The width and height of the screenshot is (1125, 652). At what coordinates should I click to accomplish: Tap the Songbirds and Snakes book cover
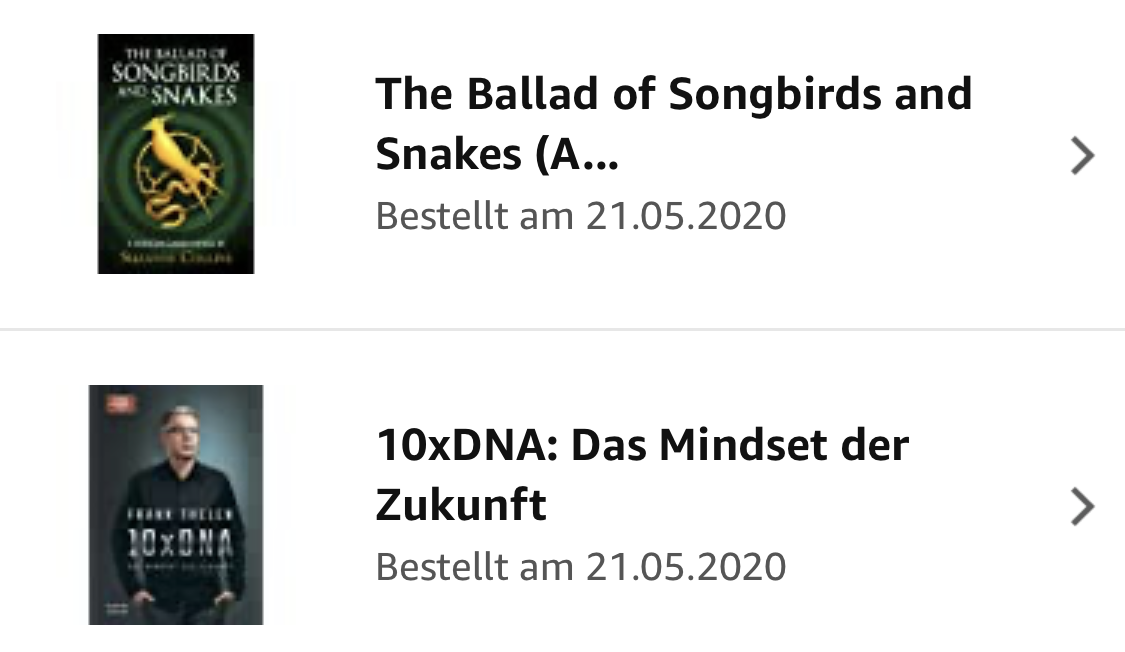(x=175, y=153)
